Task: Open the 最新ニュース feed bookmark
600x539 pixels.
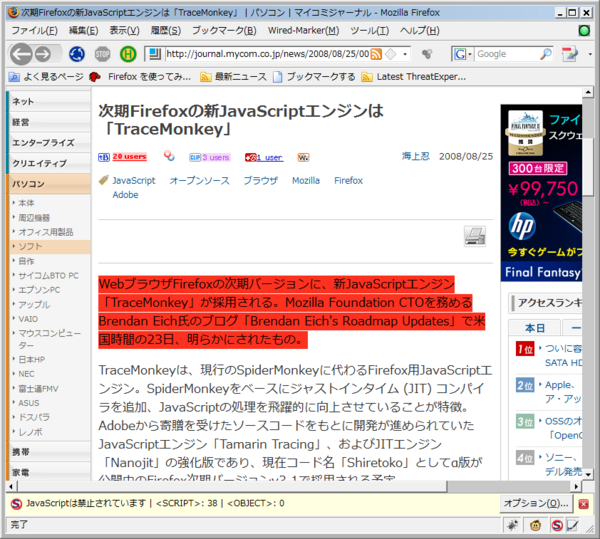Action: click(233, 77)
